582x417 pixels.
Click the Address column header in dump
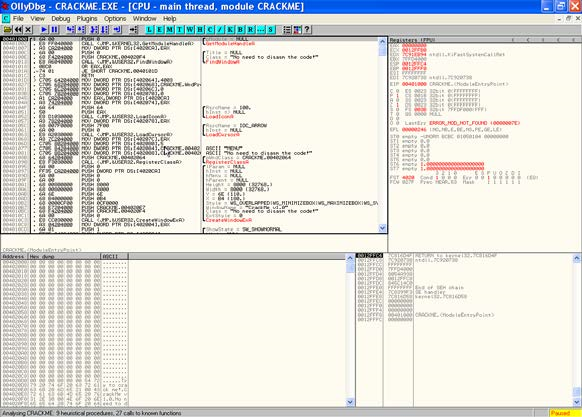point(14,257)
